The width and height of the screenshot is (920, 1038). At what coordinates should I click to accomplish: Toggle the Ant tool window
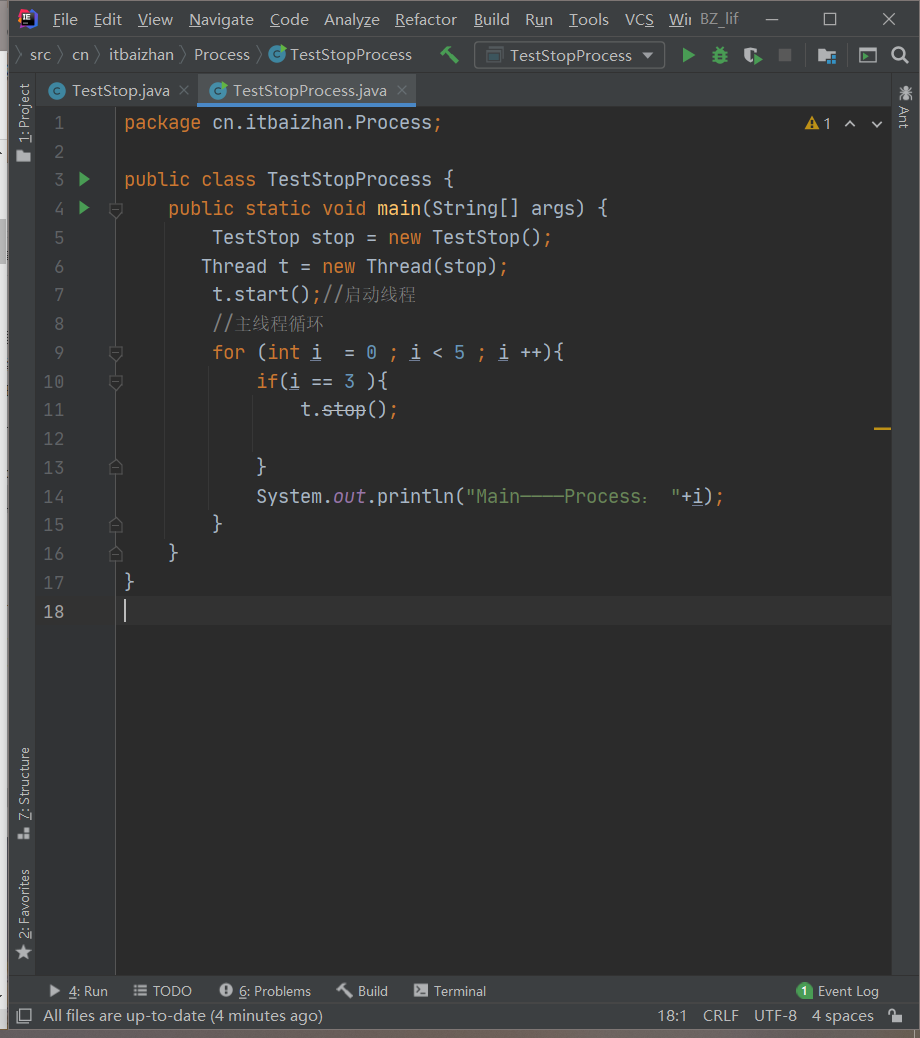(x=905, y=107)
